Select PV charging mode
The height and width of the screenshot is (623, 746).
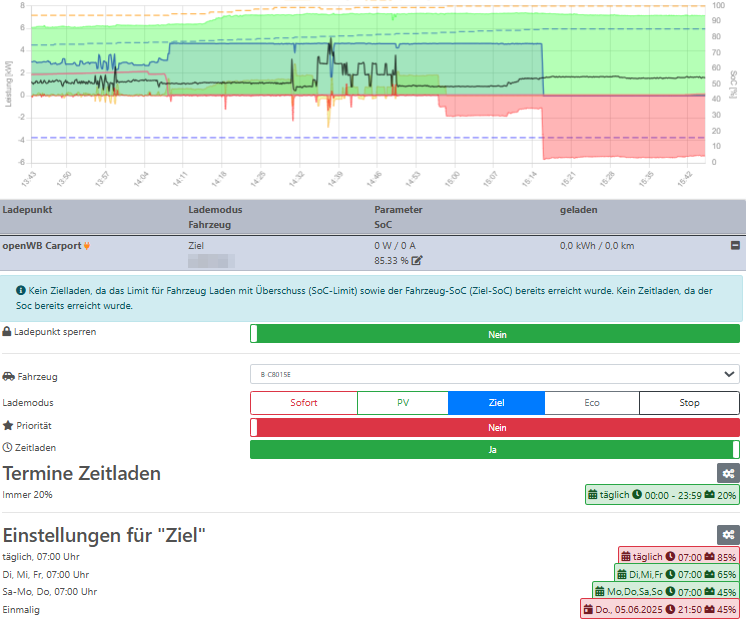pyautogui.click(x=403, y=403)
